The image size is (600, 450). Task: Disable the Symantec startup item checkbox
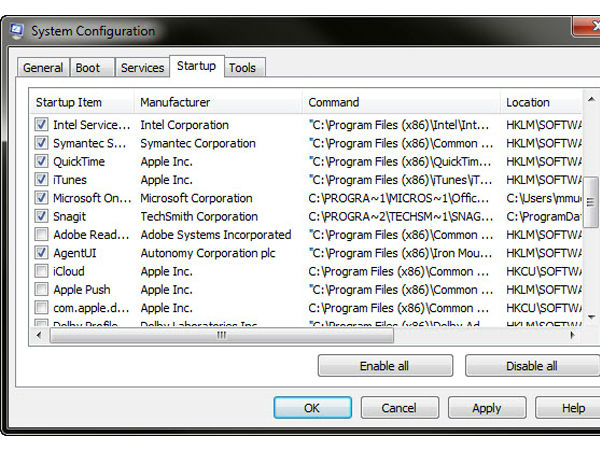[41, 143]
